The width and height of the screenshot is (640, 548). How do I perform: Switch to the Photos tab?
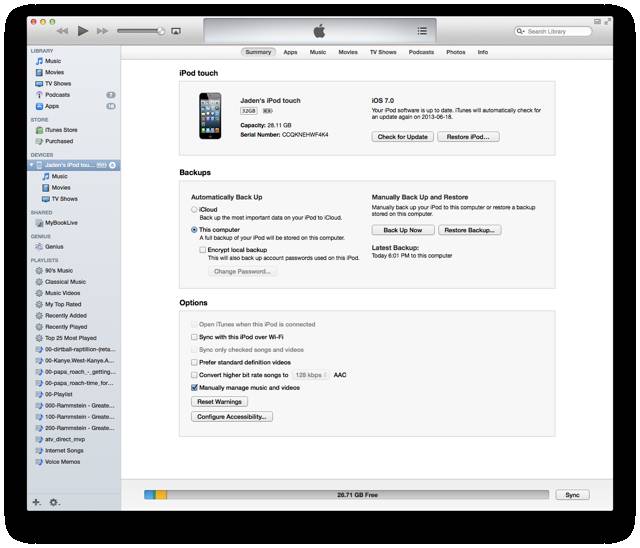coord(455,51)
